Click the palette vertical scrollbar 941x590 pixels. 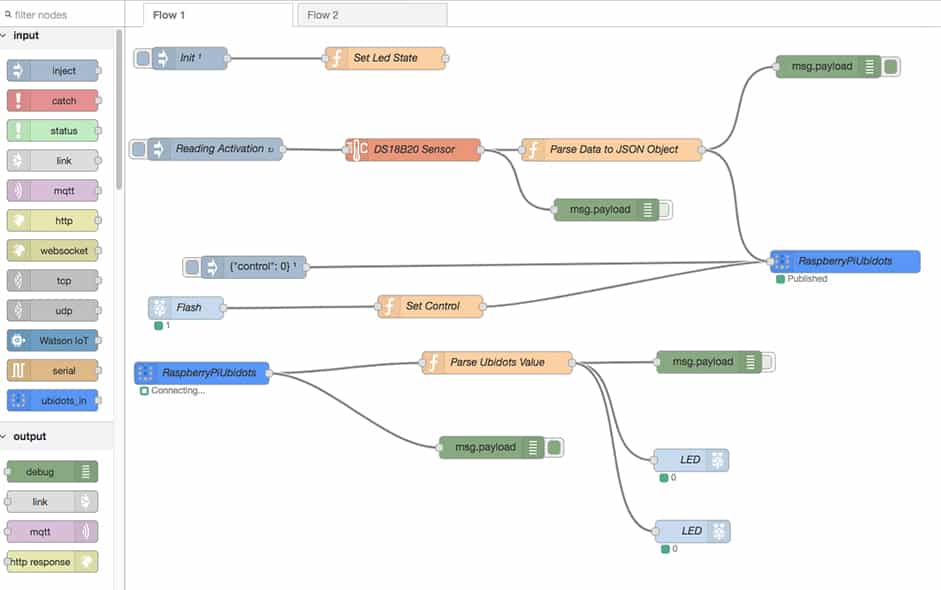[119, 109]
